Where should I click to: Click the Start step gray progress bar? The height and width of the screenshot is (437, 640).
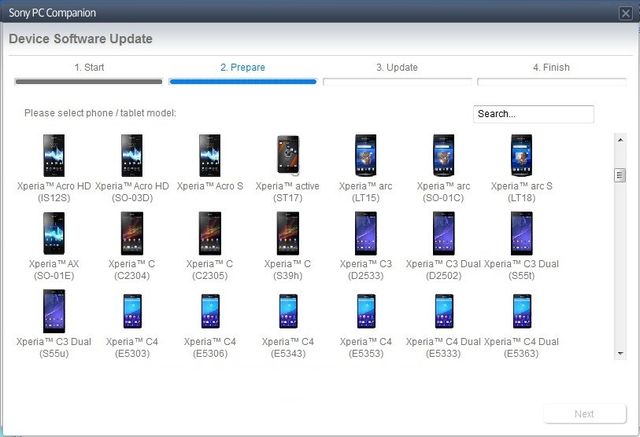[x=89, y=82]
